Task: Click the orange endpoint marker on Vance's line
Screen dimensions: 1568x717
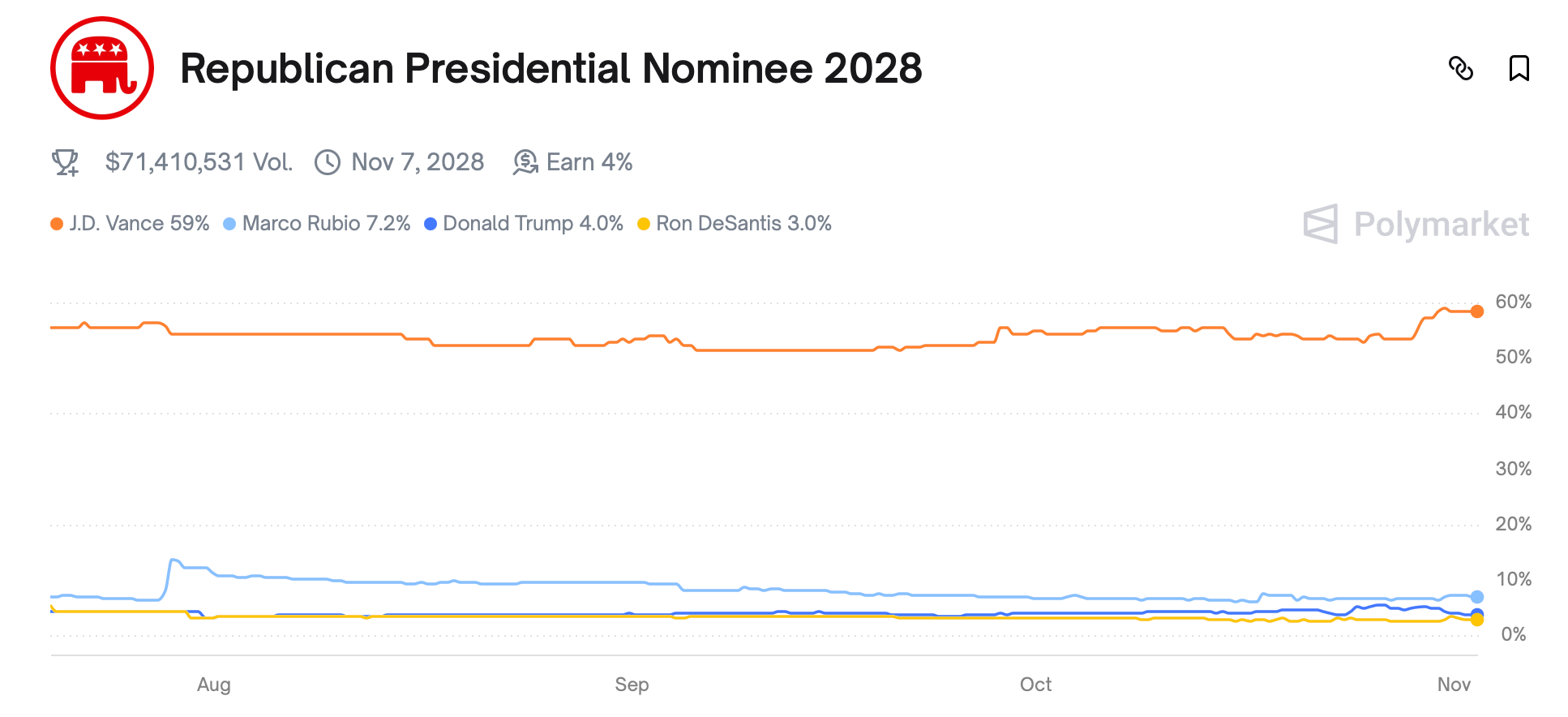Action: pos(1478,311)
